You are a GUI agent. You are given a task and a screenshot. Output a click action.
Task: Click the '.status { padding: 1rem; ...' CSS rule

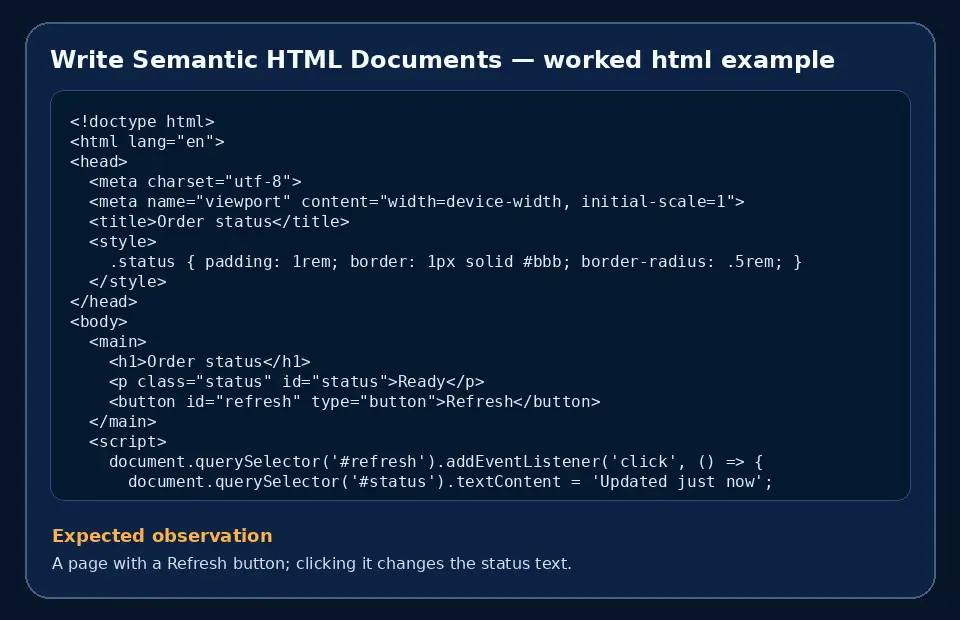coord(456,262)
